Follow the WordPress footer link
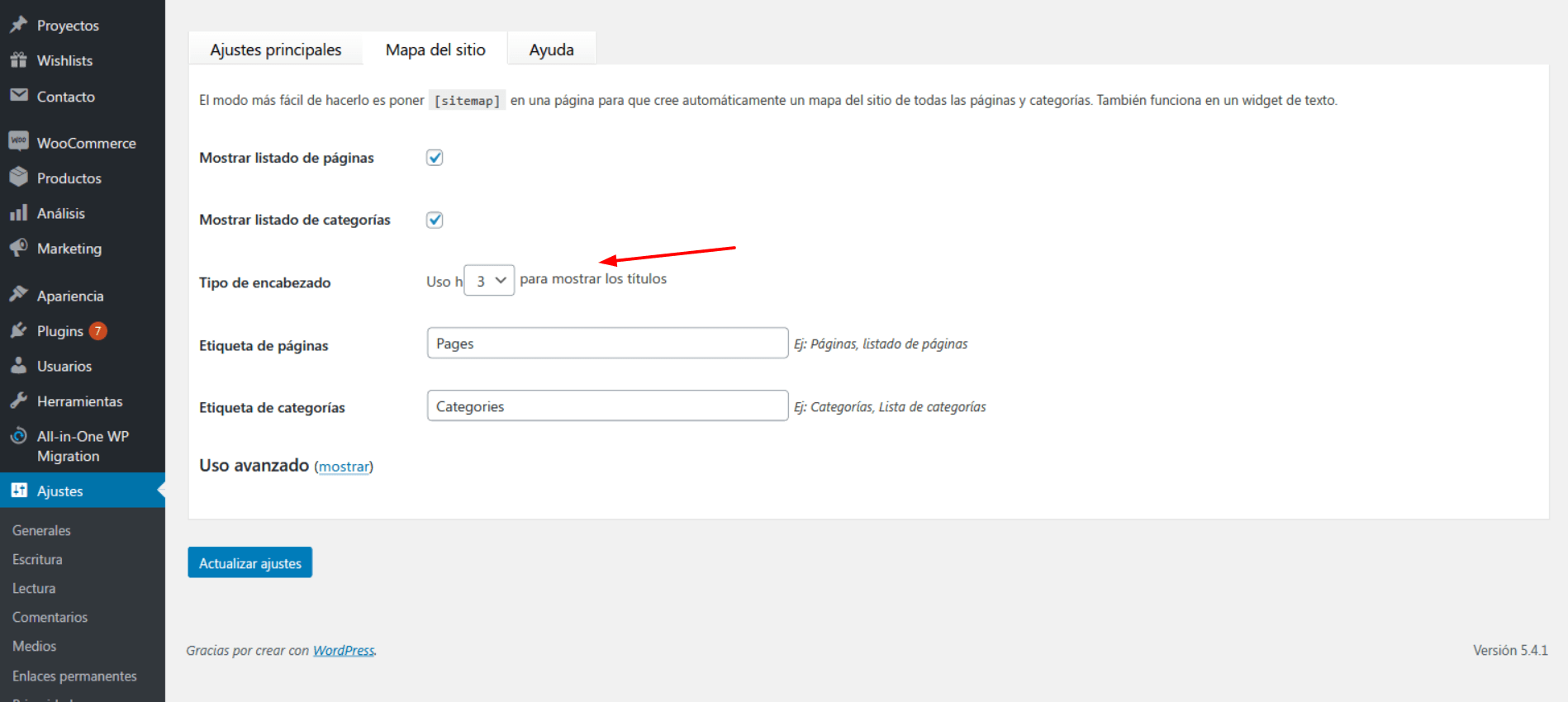The height and width of the screenshot is (702, 1568). pyautogui.click(x=344, y=651)
